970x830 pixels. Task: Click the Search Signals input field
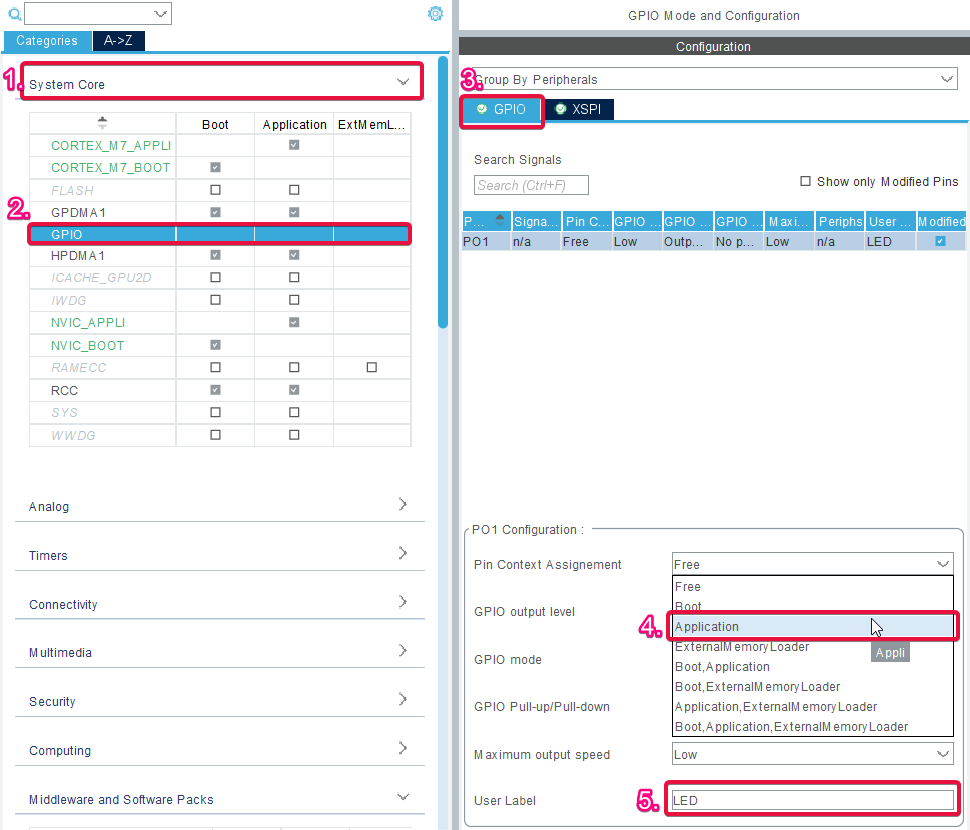click(x=531, y=185)
